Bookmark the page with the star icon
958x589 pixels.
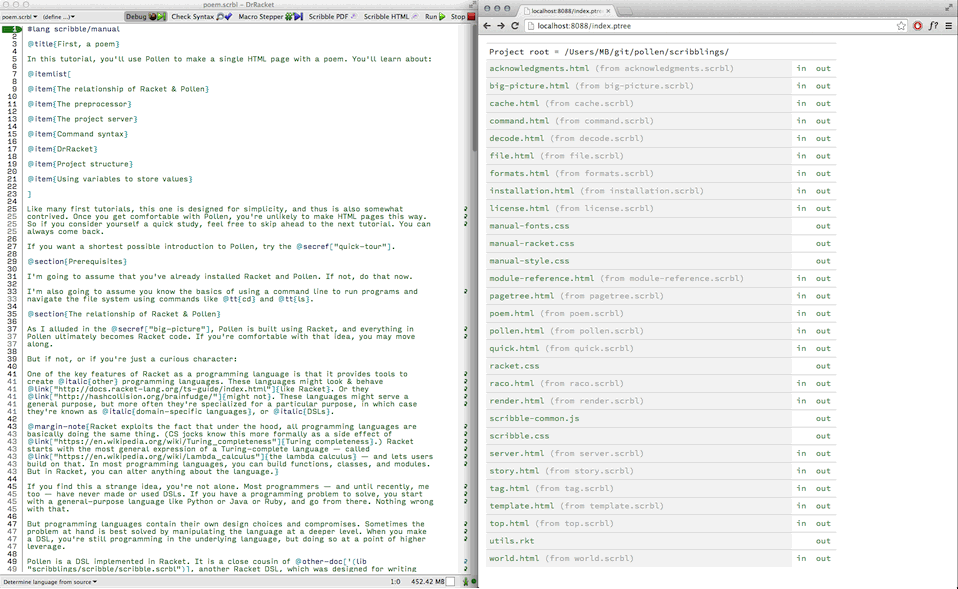pyautogui.click(x=900, y=26)
